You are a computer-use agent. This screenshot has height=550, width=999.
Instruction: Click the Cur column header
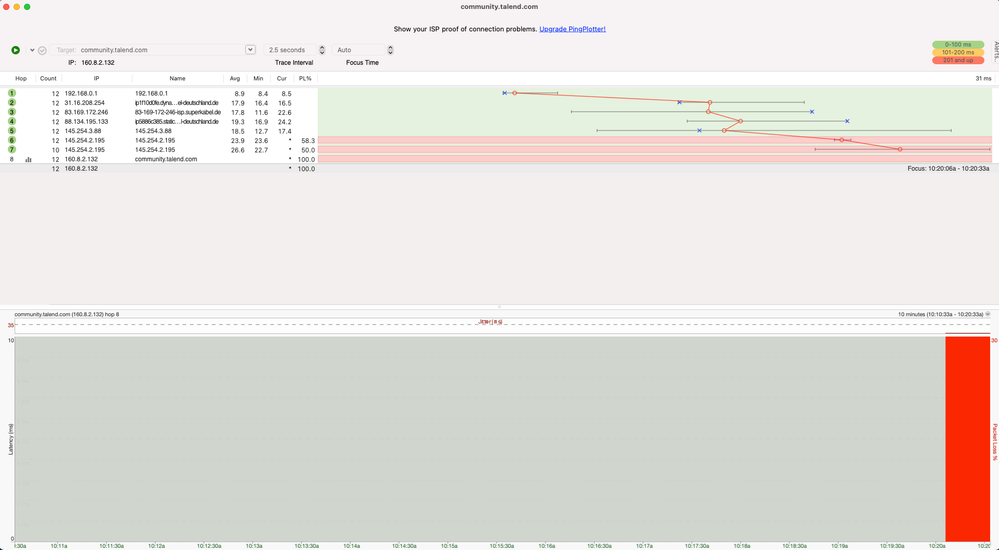pos(282,78)
